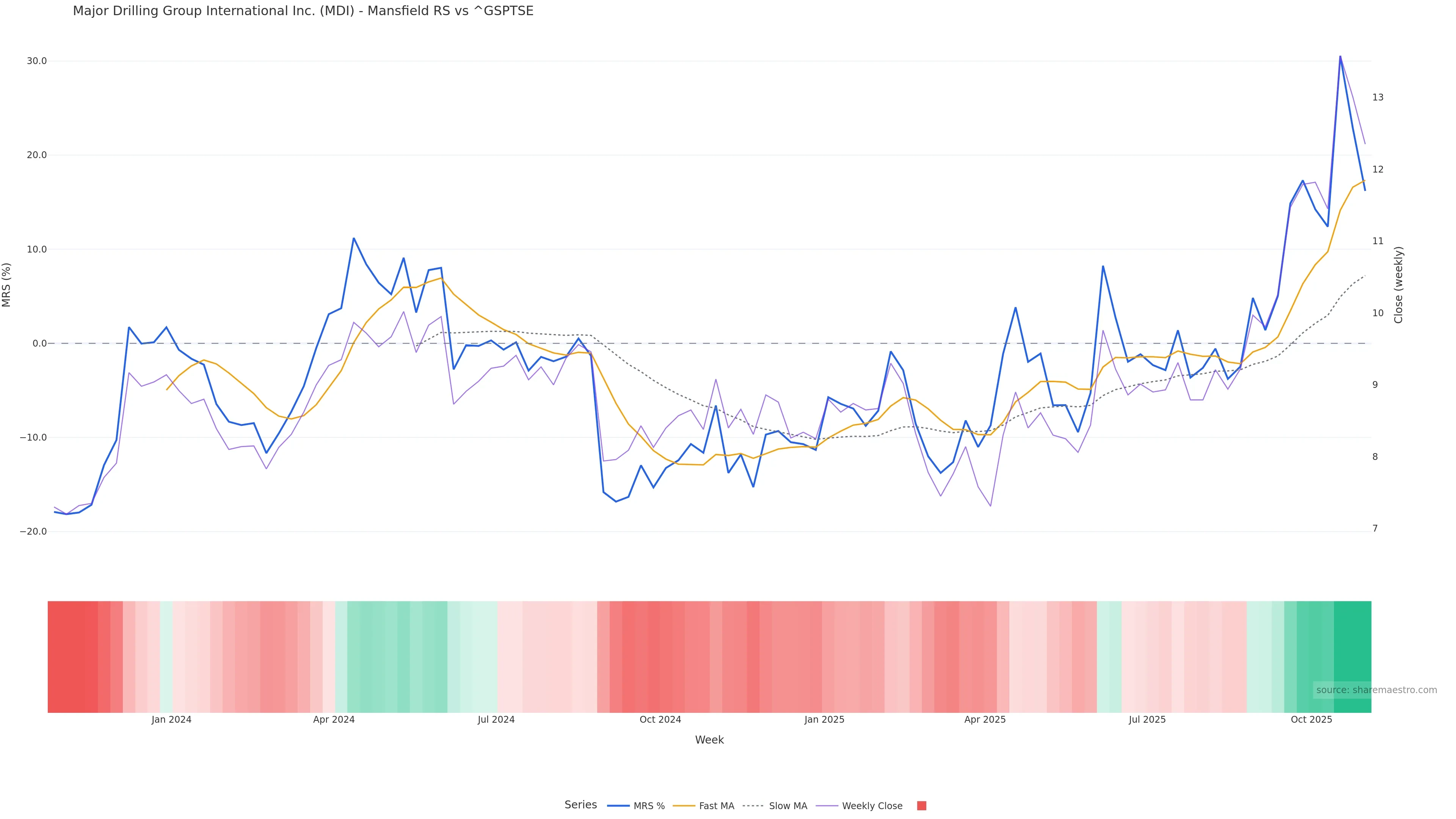Click the 30.0 left axis tick label
This screenshot has height=819, width=1456.
point(36,61)
